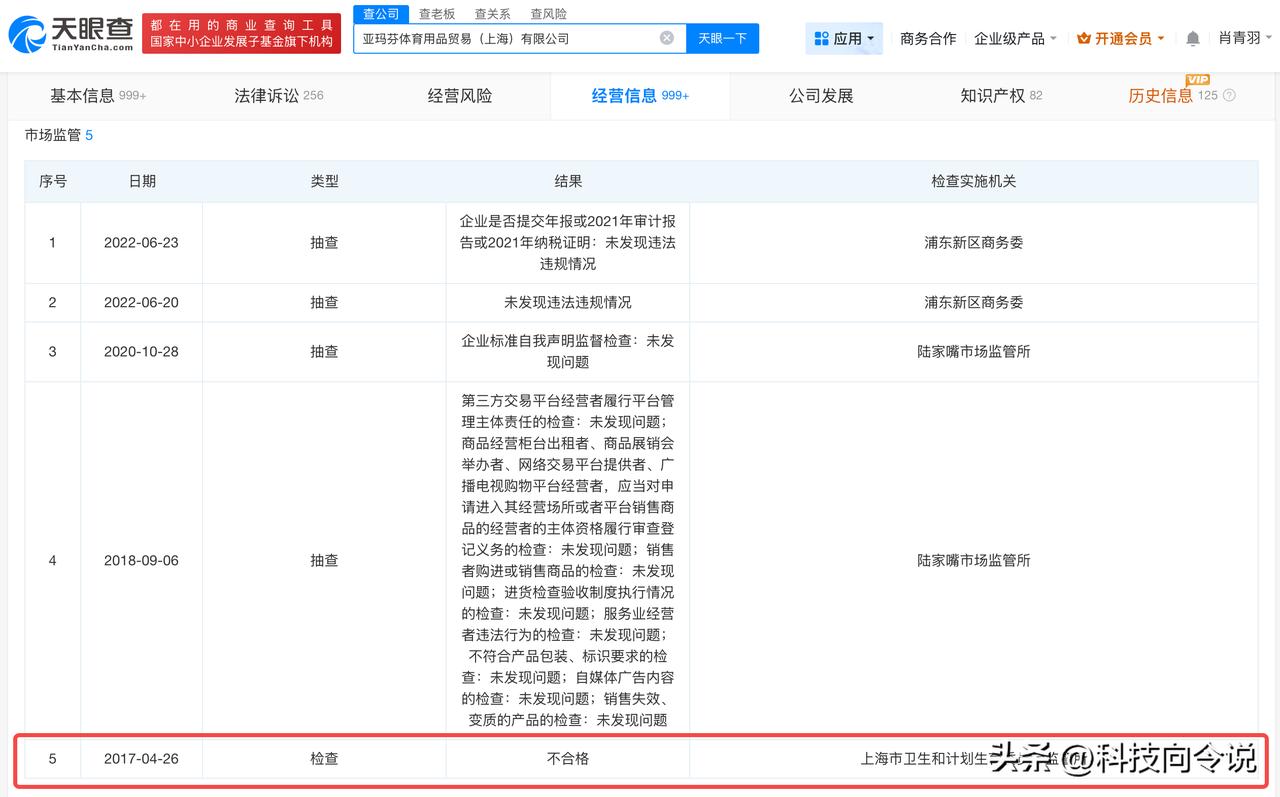Open the 肖青羽 account menu
The width and height of the screenshot is (1280, 797).
click(1245, 38)
